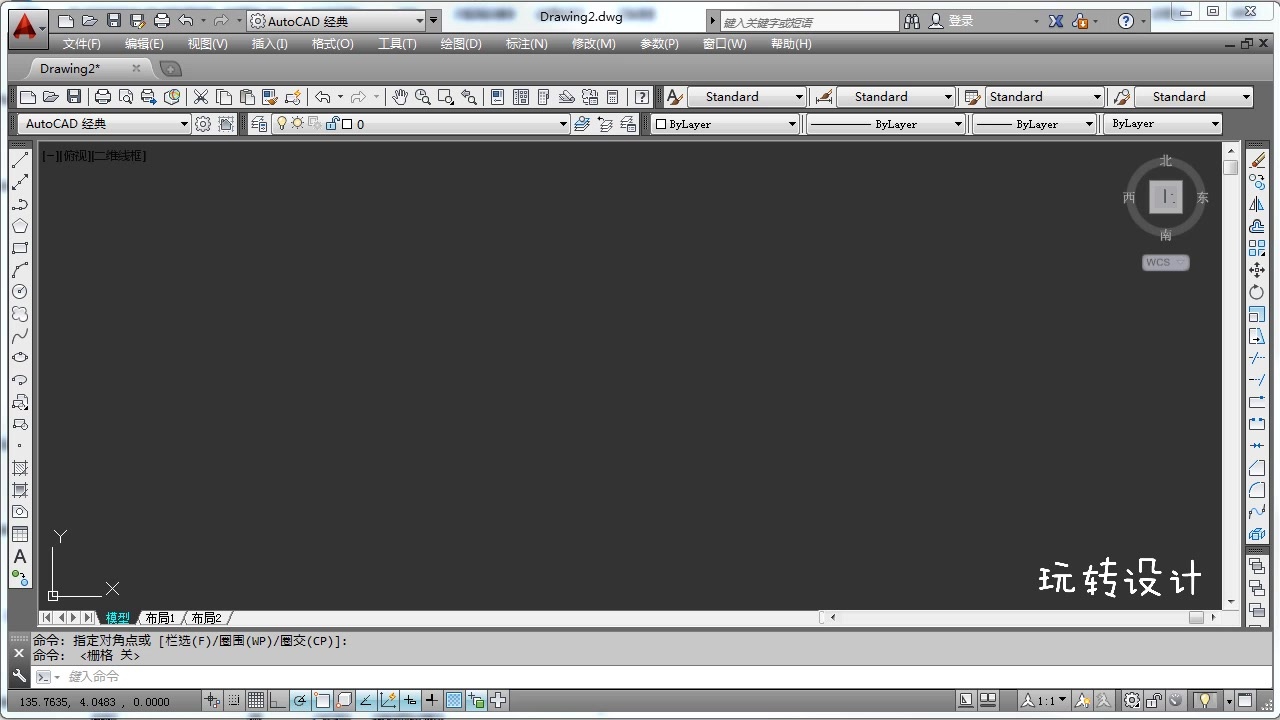Select the Rotate modify tool
The width and height of the screenshot is (1280, 720).
(1258, 292)
